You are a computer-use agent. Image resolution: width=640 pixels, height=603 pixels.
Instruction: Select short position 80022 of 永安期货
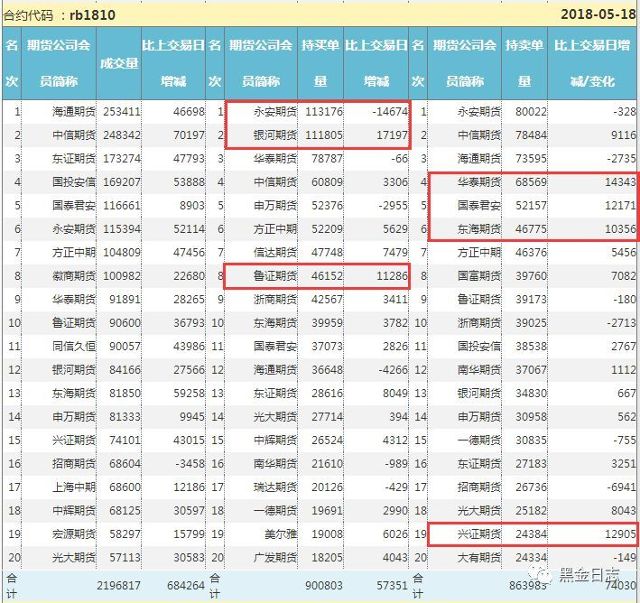[531, 111]
